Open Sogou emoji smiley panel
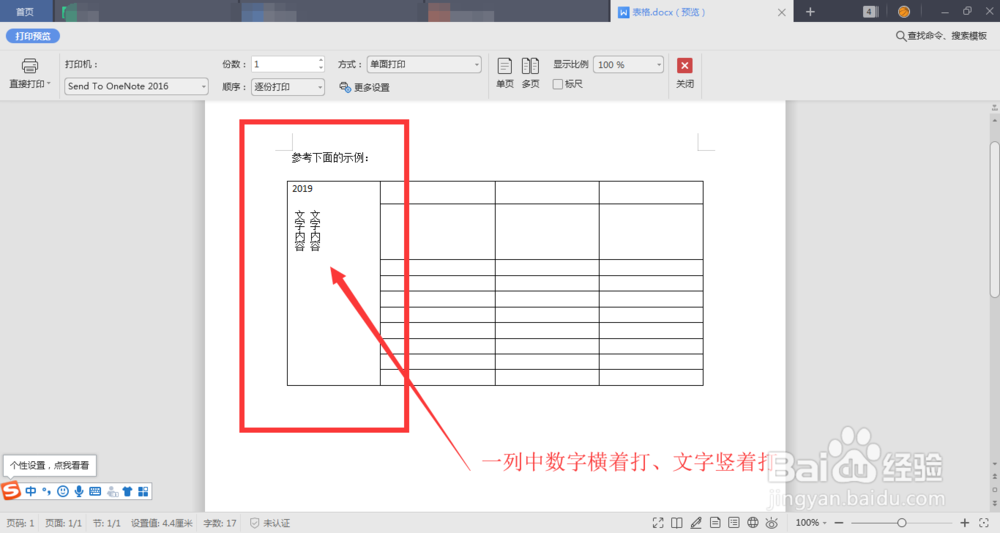 click(x=62, y=492)
